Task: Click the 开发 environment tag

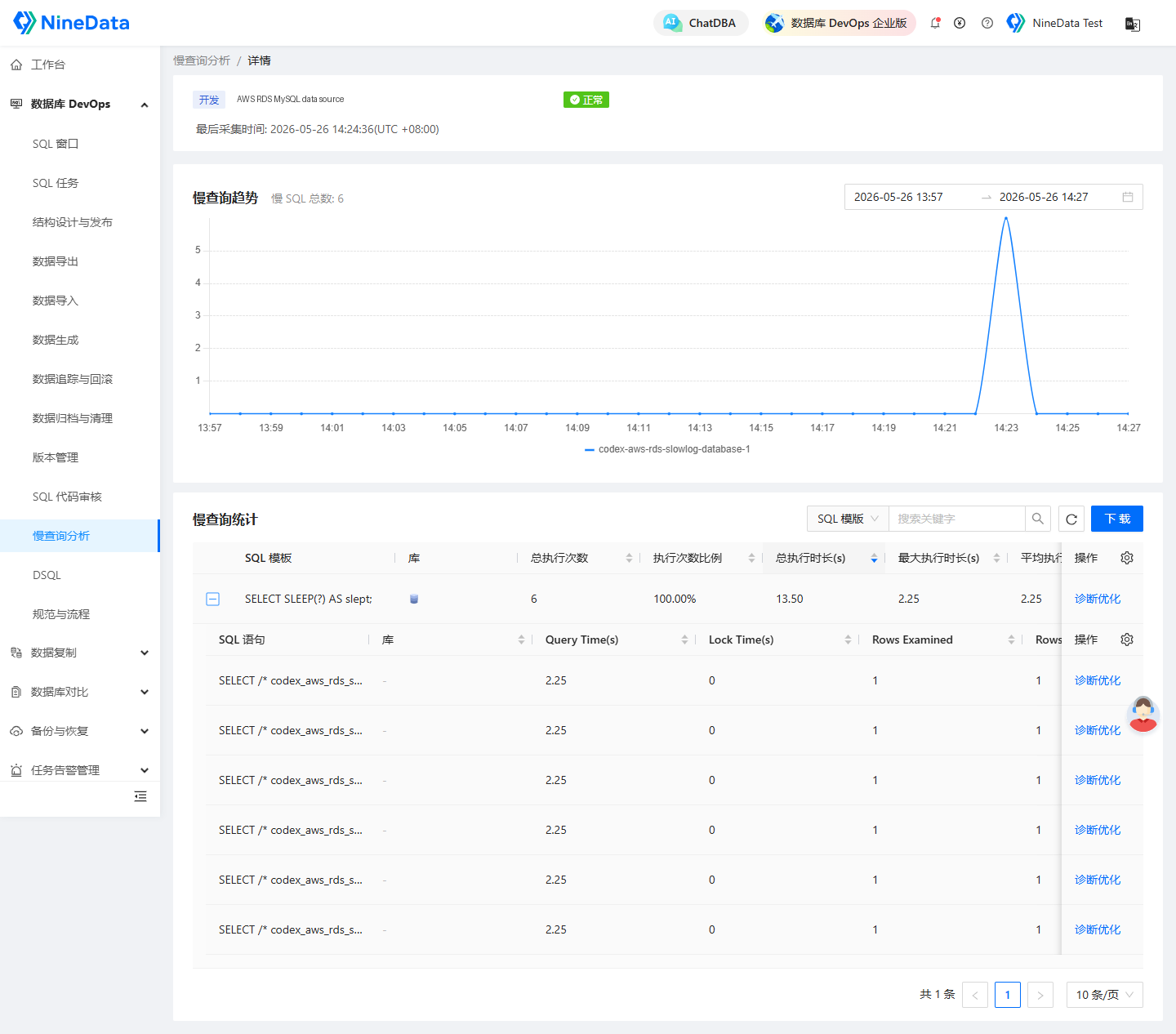Action: tap(209, 100)
